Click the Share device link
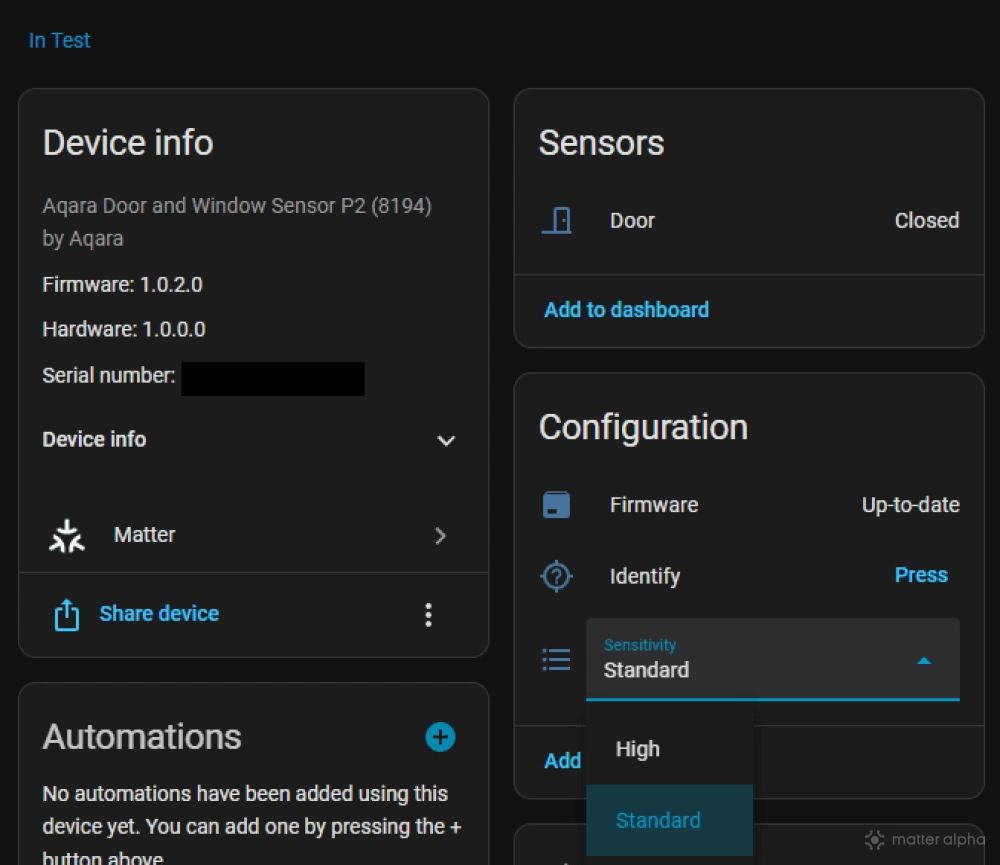1000x865 pixels. point(159,614)
